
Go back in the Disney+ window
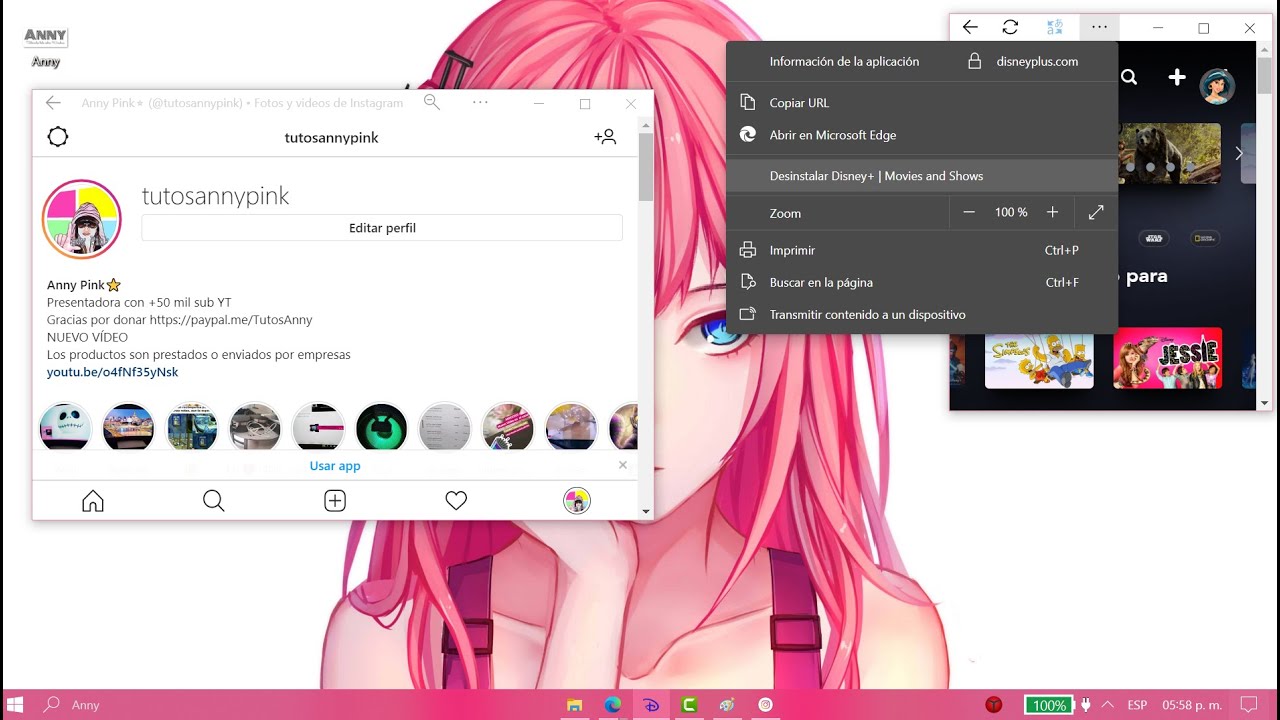coord(969,28)
